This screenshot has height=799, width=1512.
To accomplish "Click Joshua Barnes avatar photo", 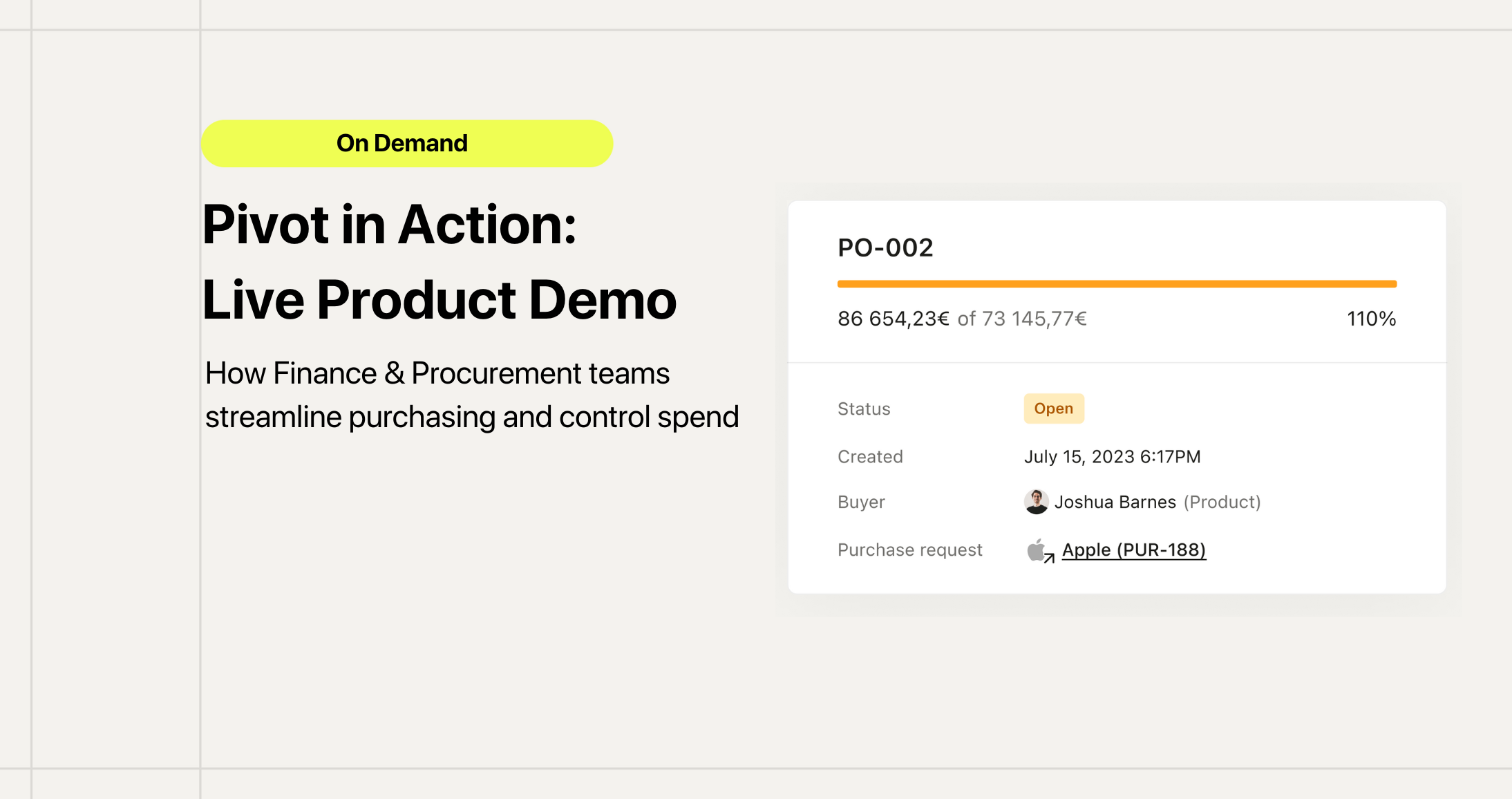I will tap(1036, 502).
